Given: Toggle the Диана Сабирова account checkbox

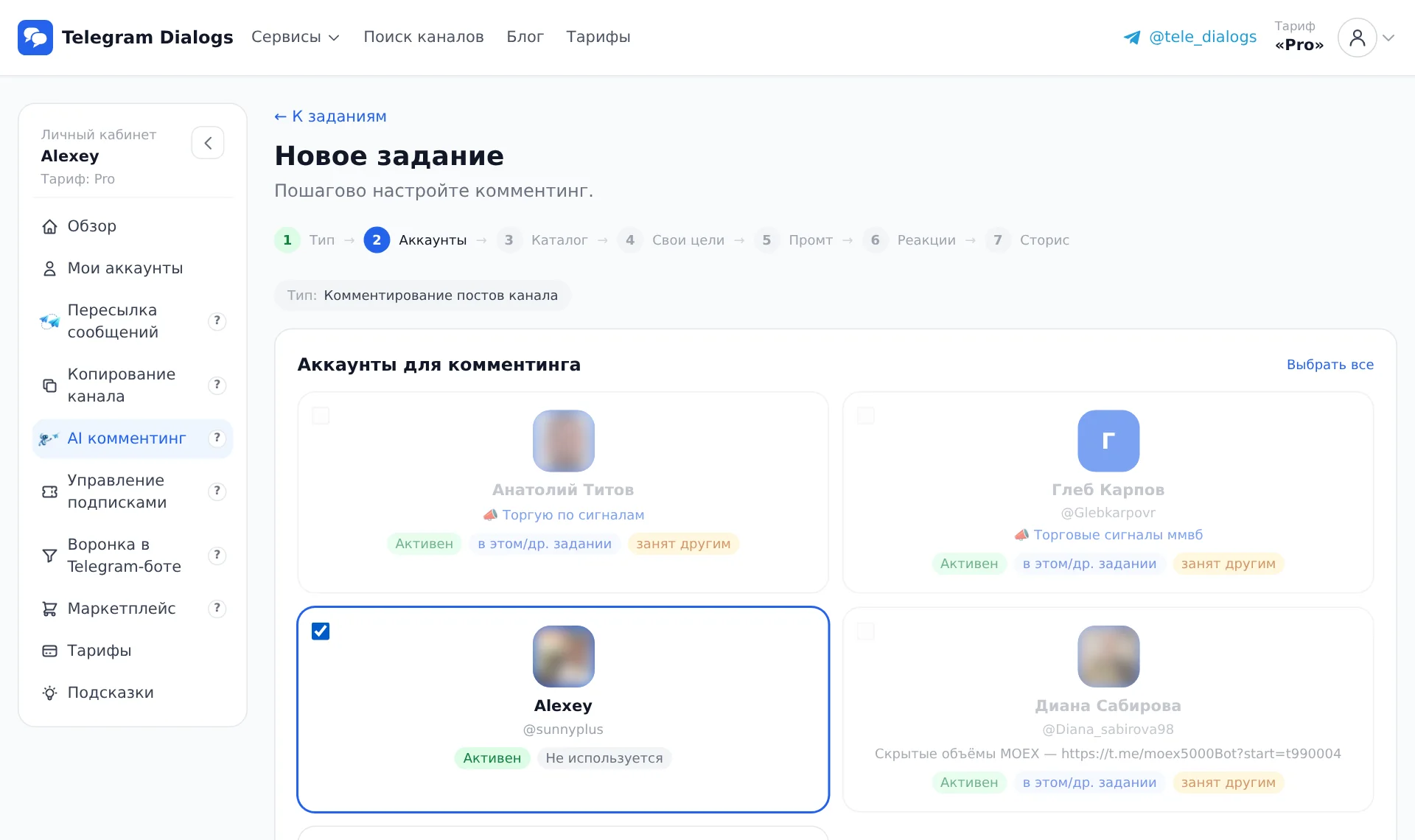Looking at the screenshot, I should (x=866, y=631).
